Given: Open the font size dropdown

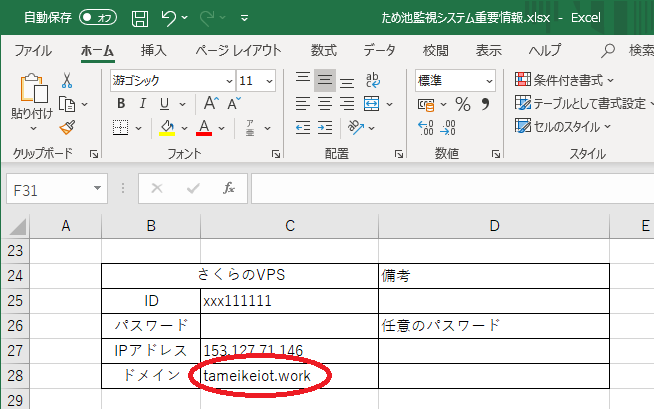Looking at the screenshot, I should pyautogui.click(x=273, y=80).
